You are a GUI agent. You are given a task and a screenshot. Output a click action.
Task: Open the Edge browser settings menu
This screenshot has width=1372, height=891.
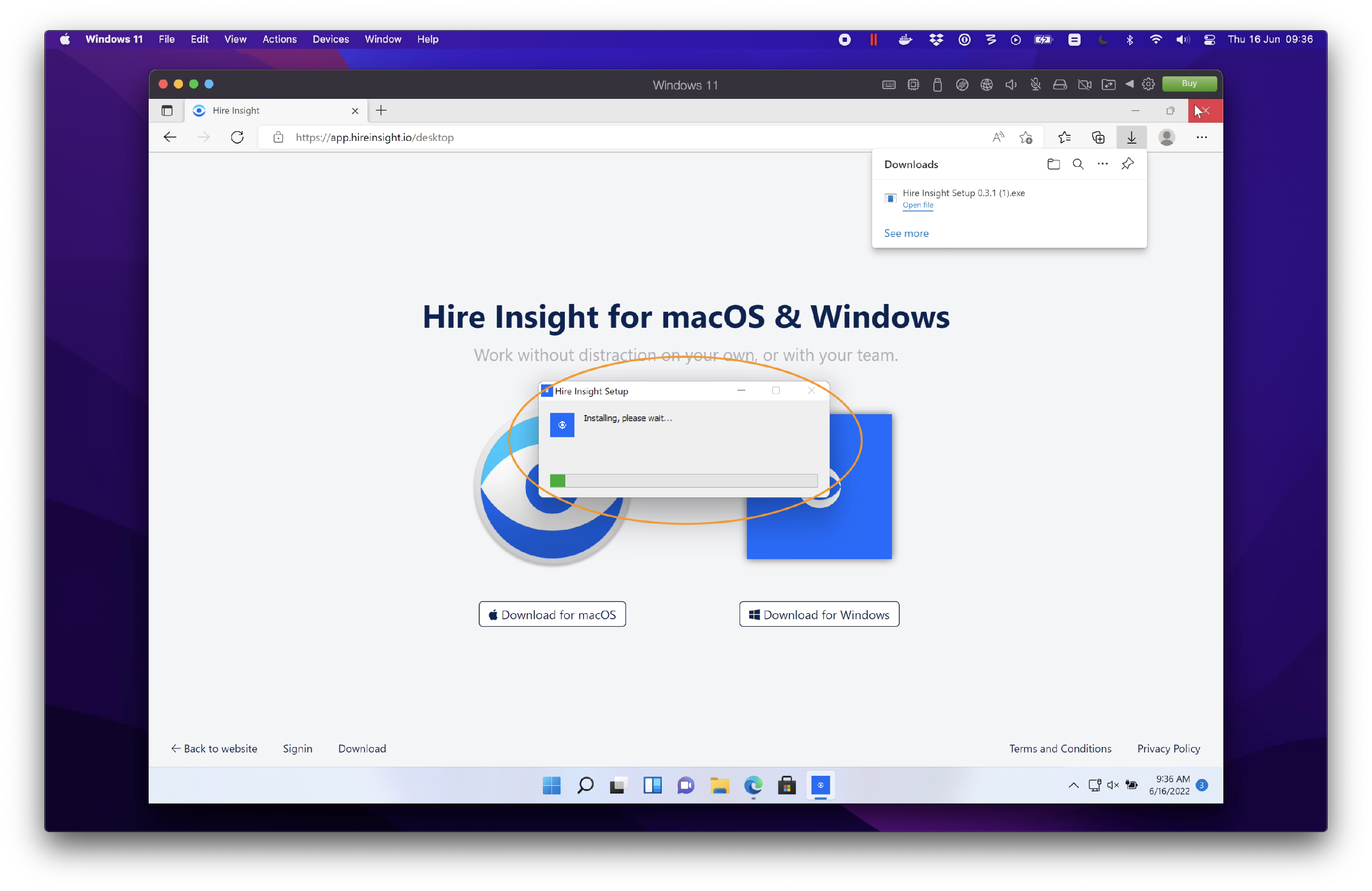pos(1201,137)
